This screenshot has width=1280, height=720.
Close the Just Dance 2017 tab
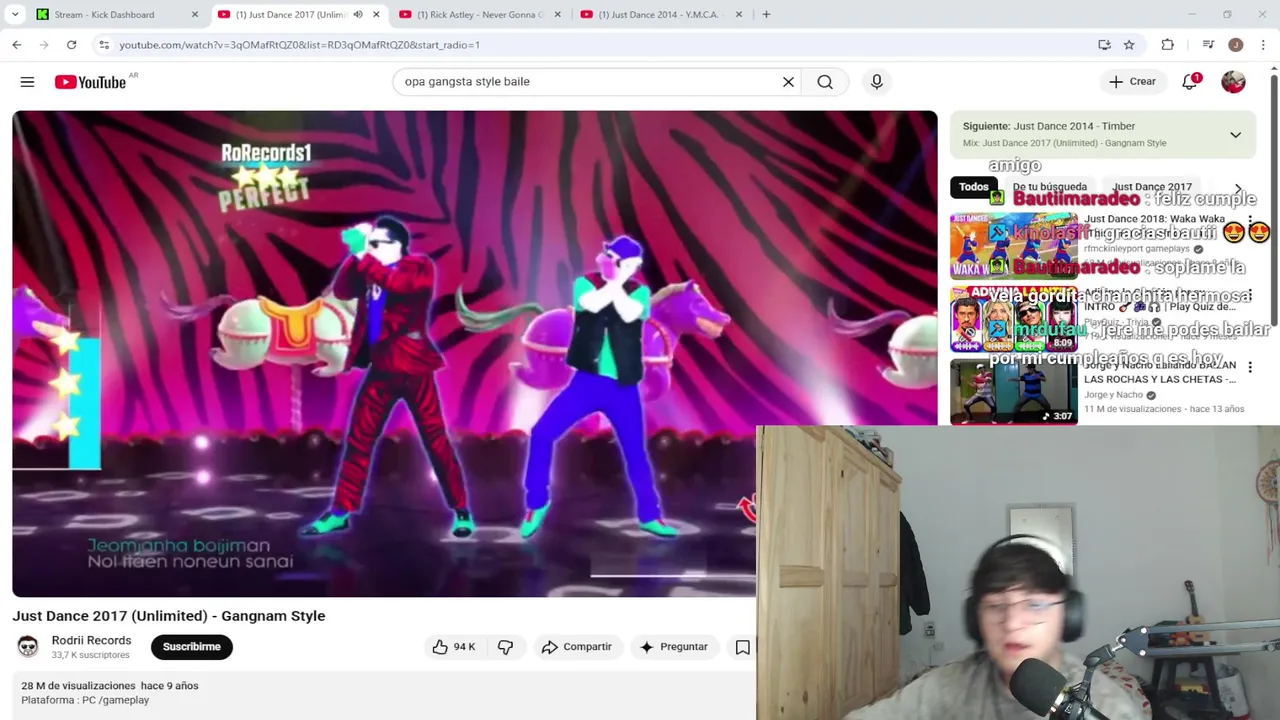click(376, 14)
